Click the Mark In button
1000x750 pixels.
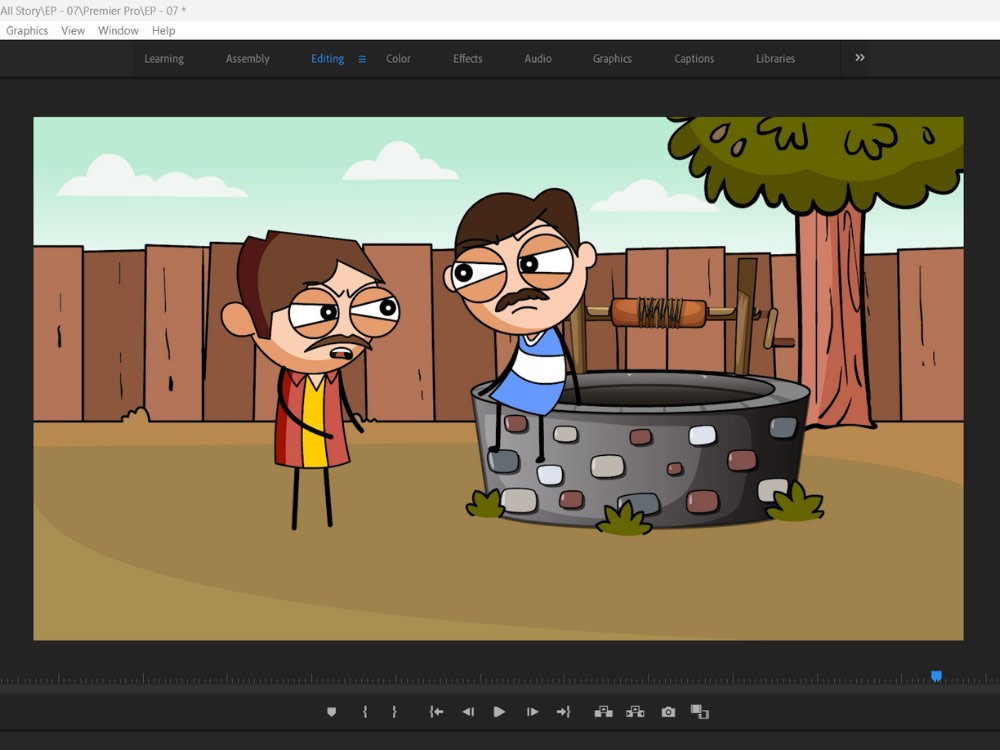(365, 712)
